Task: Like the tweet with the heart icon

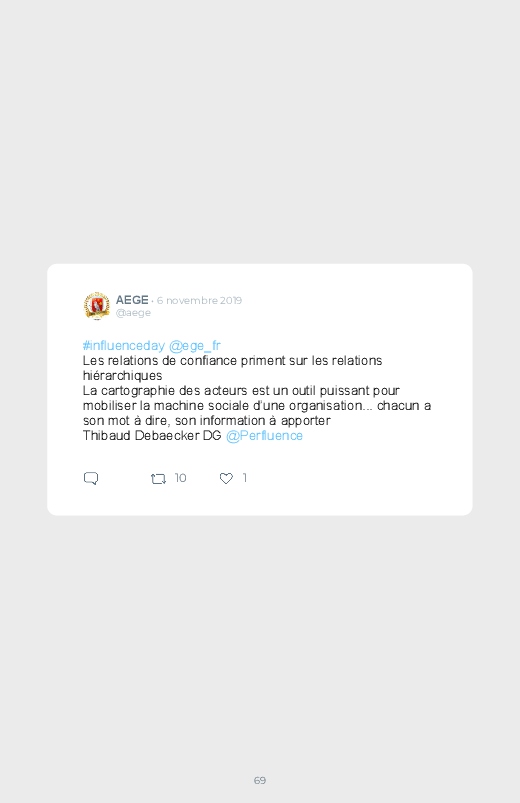Action: pos(226,478)
